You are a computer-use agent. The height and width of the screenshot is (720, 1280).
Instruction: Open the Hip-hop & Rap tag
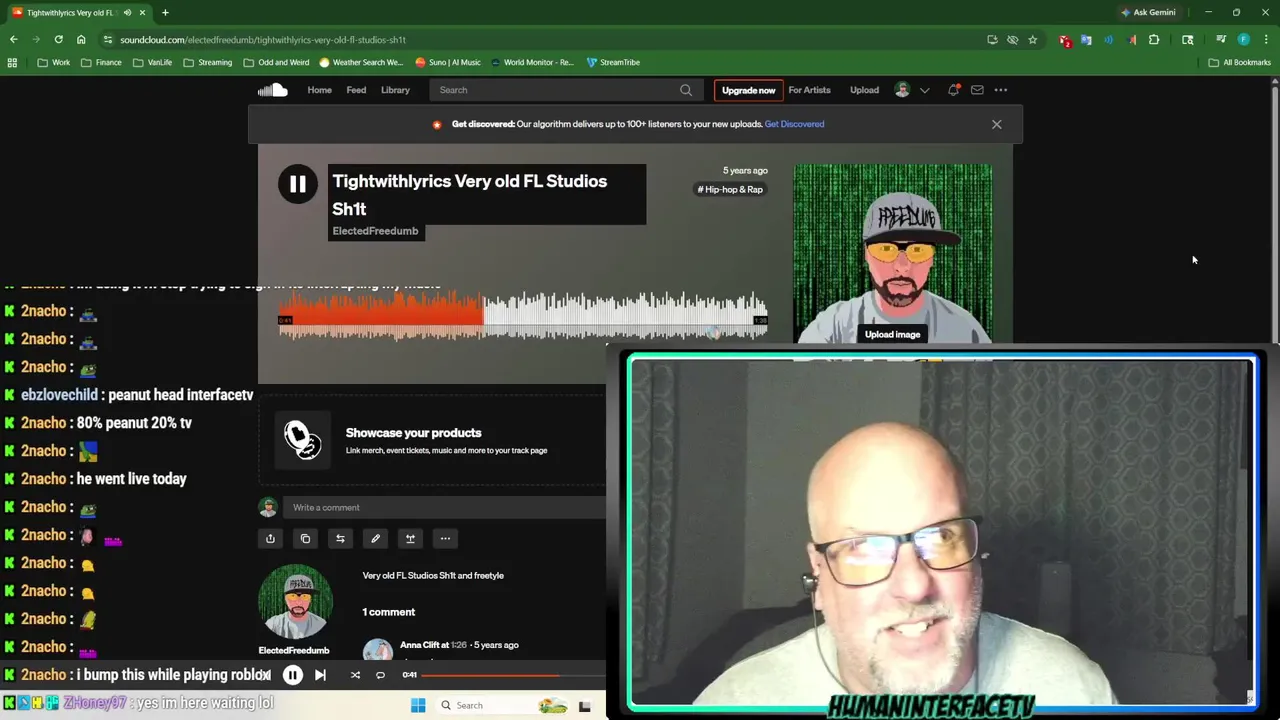pyautogui.click(x=730, y=189)
